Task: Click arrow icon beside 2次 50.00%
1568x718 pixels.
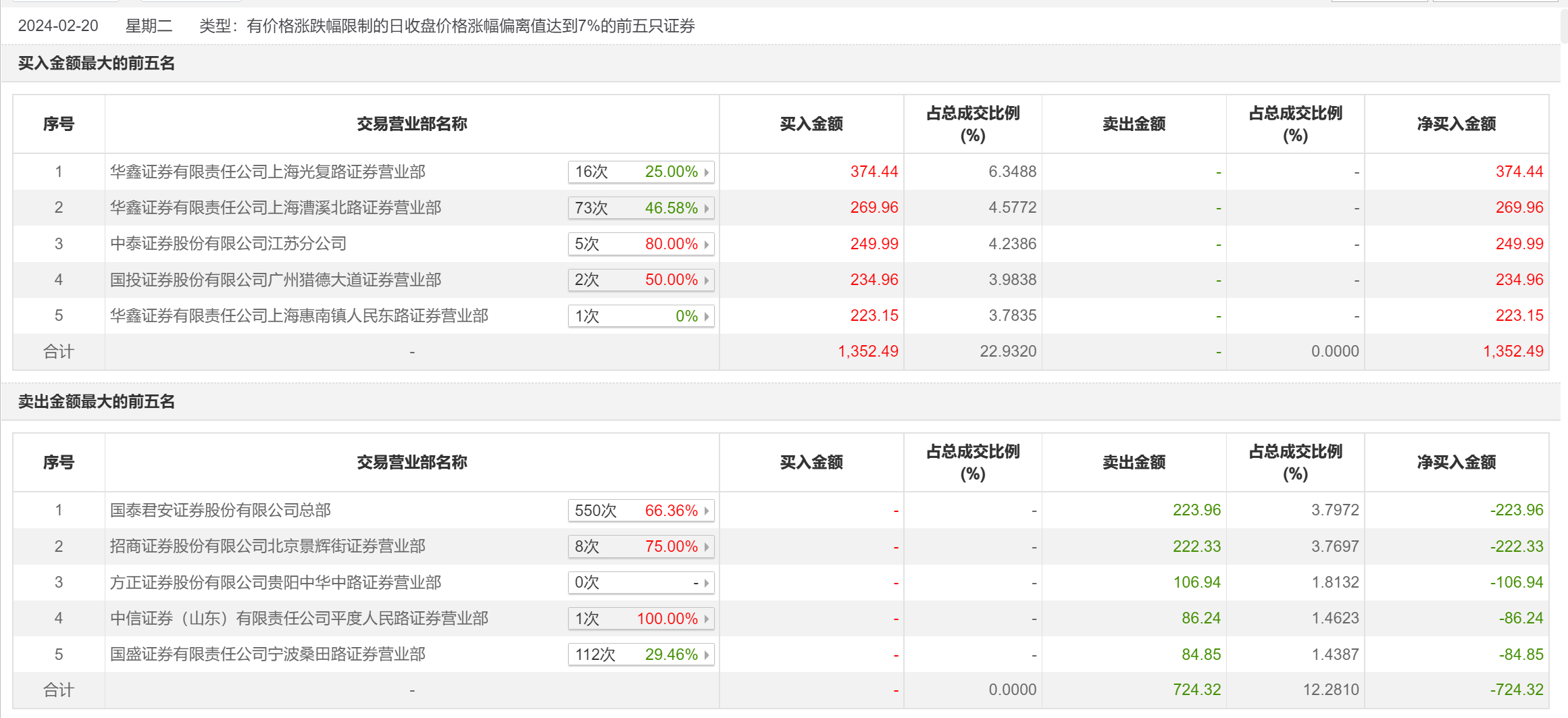Action: [x=707, y=280]
